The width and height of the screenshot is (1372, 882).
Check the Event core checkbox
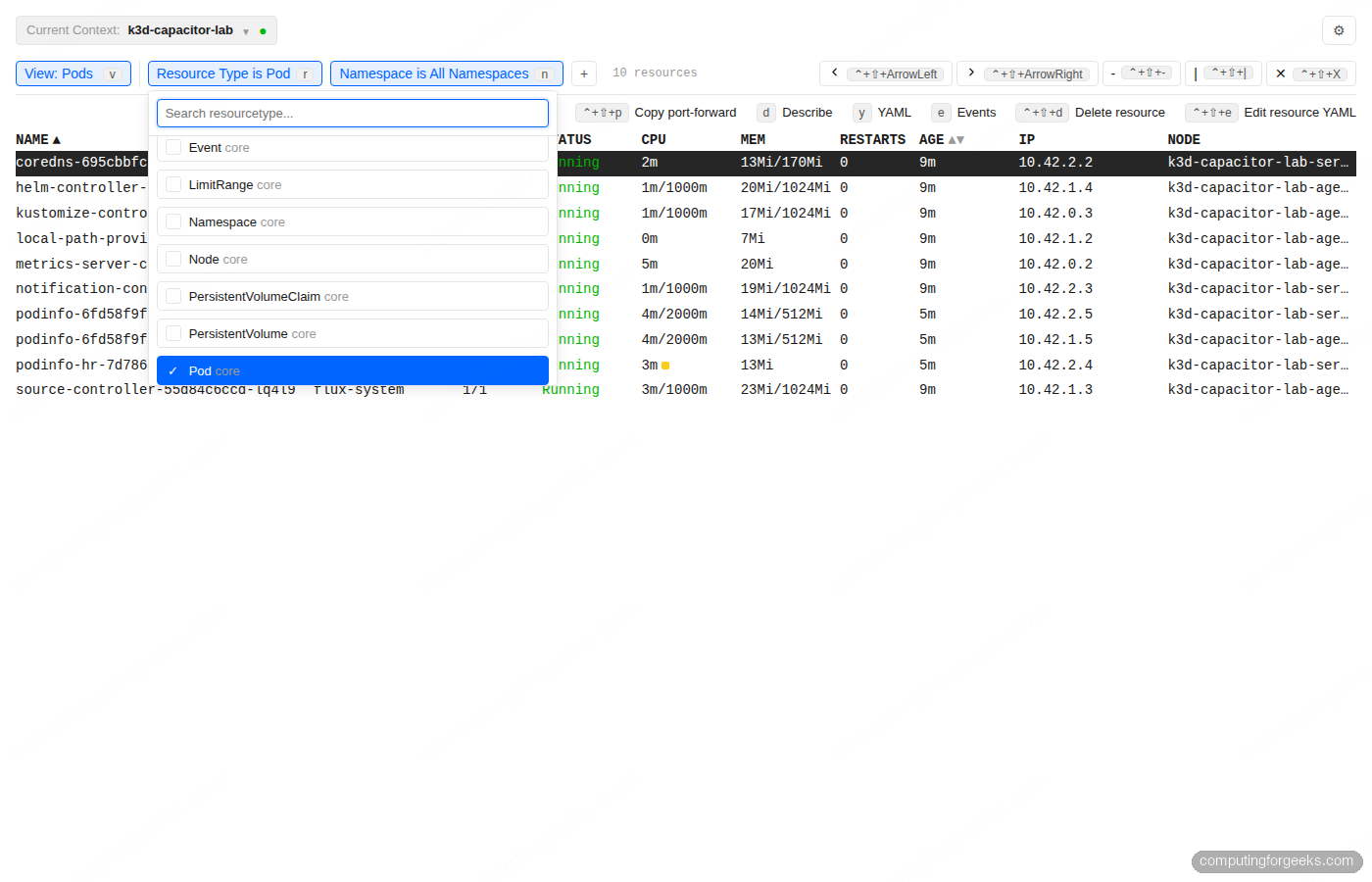pos(173,147)
